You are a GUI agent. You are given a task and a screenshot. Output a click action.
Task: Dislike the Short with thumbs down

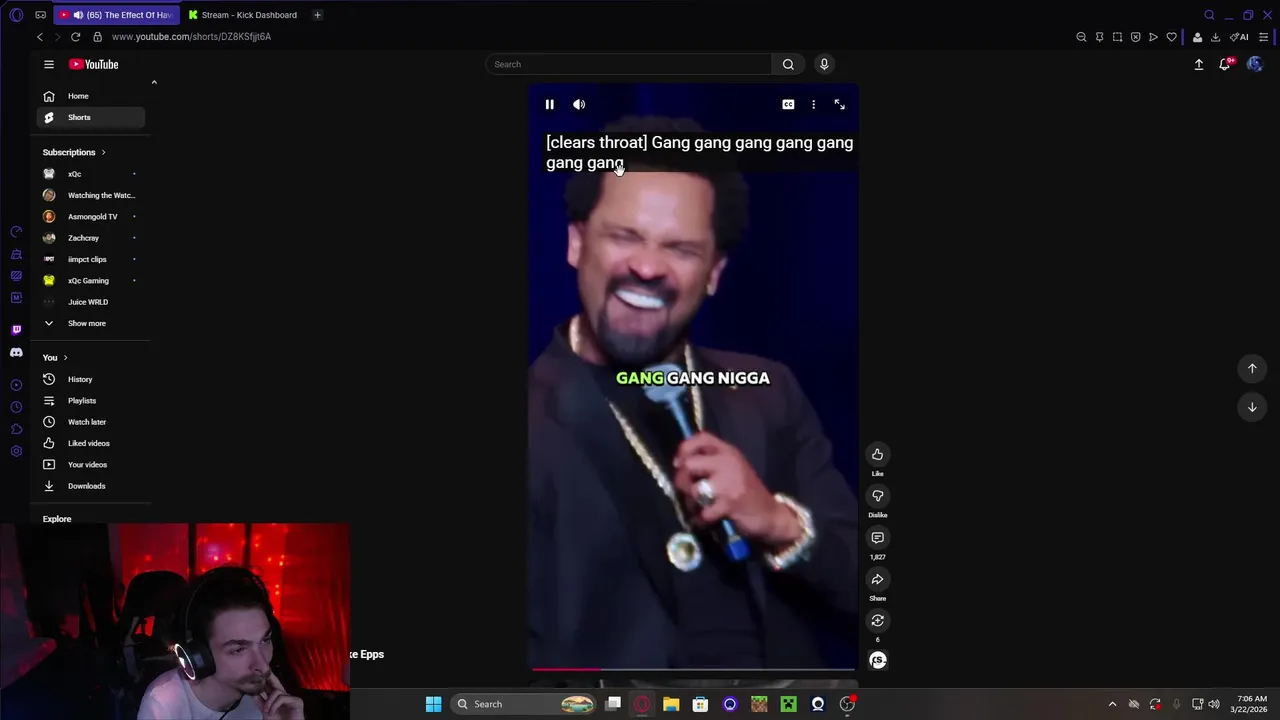(877, 496)
